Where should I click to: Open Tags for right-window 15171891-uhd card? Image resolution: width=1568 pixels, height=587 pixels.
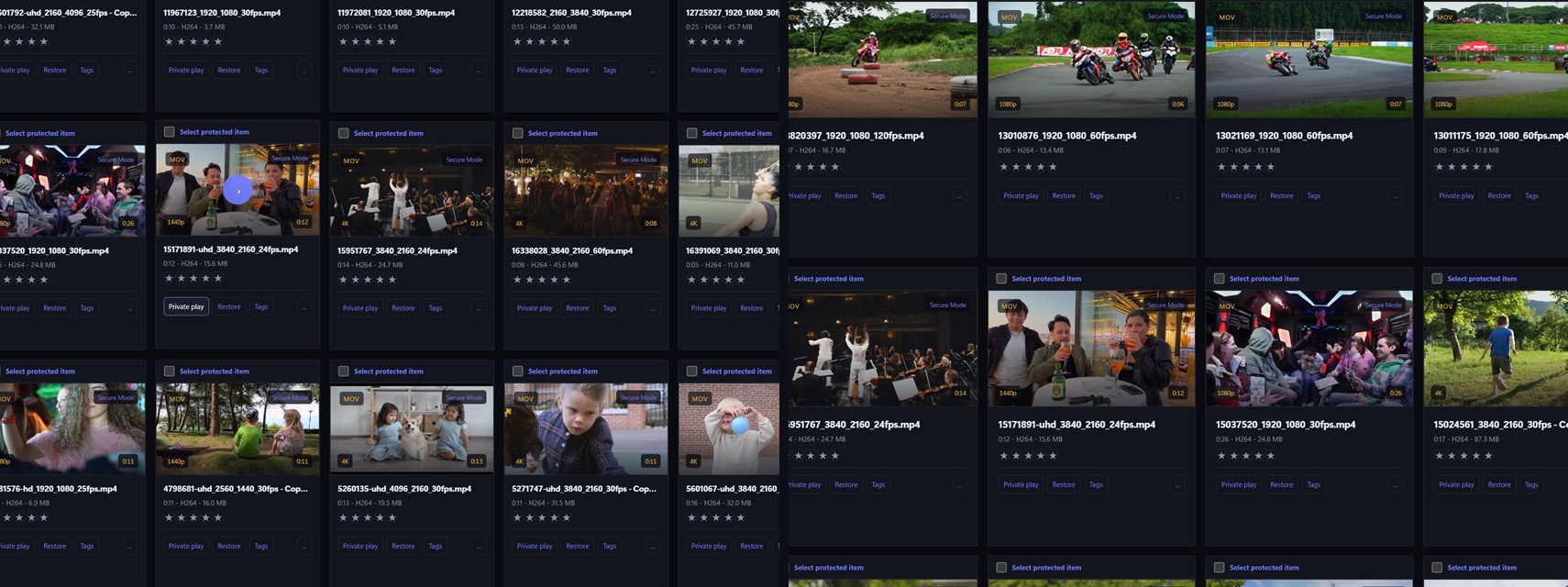click(1096, 484)
